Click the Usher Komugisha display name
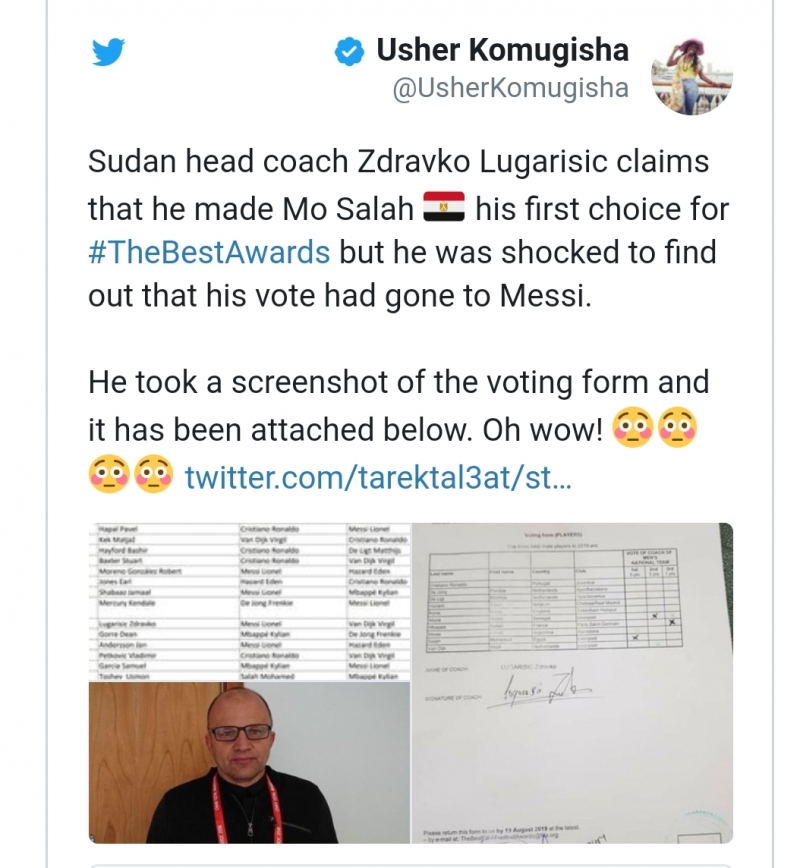Viewport: 800px width, 868px height. click(x=502, y=50)
